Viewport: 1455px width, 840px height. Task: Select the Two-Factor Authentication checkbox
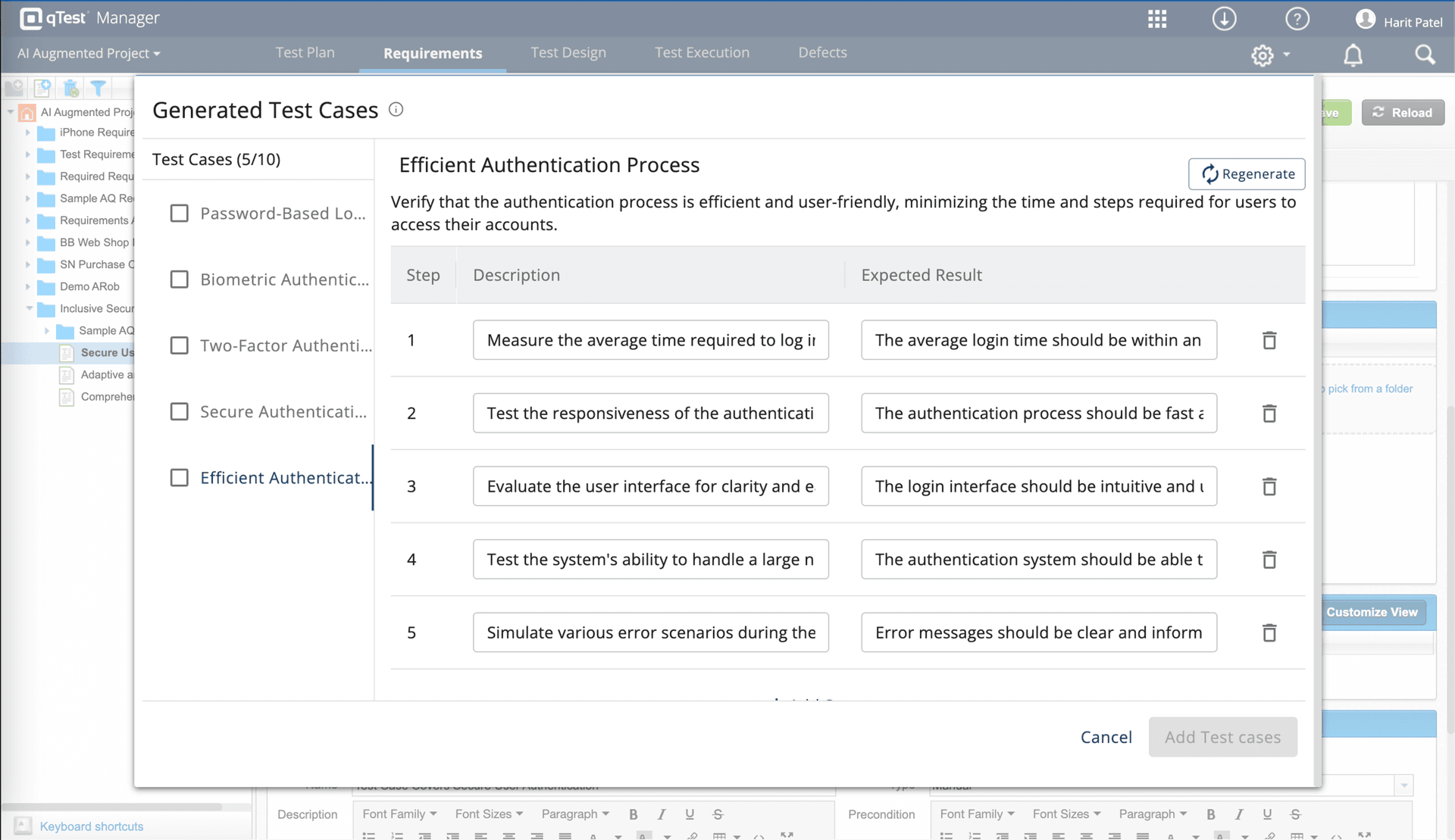(x=180, y=345)
